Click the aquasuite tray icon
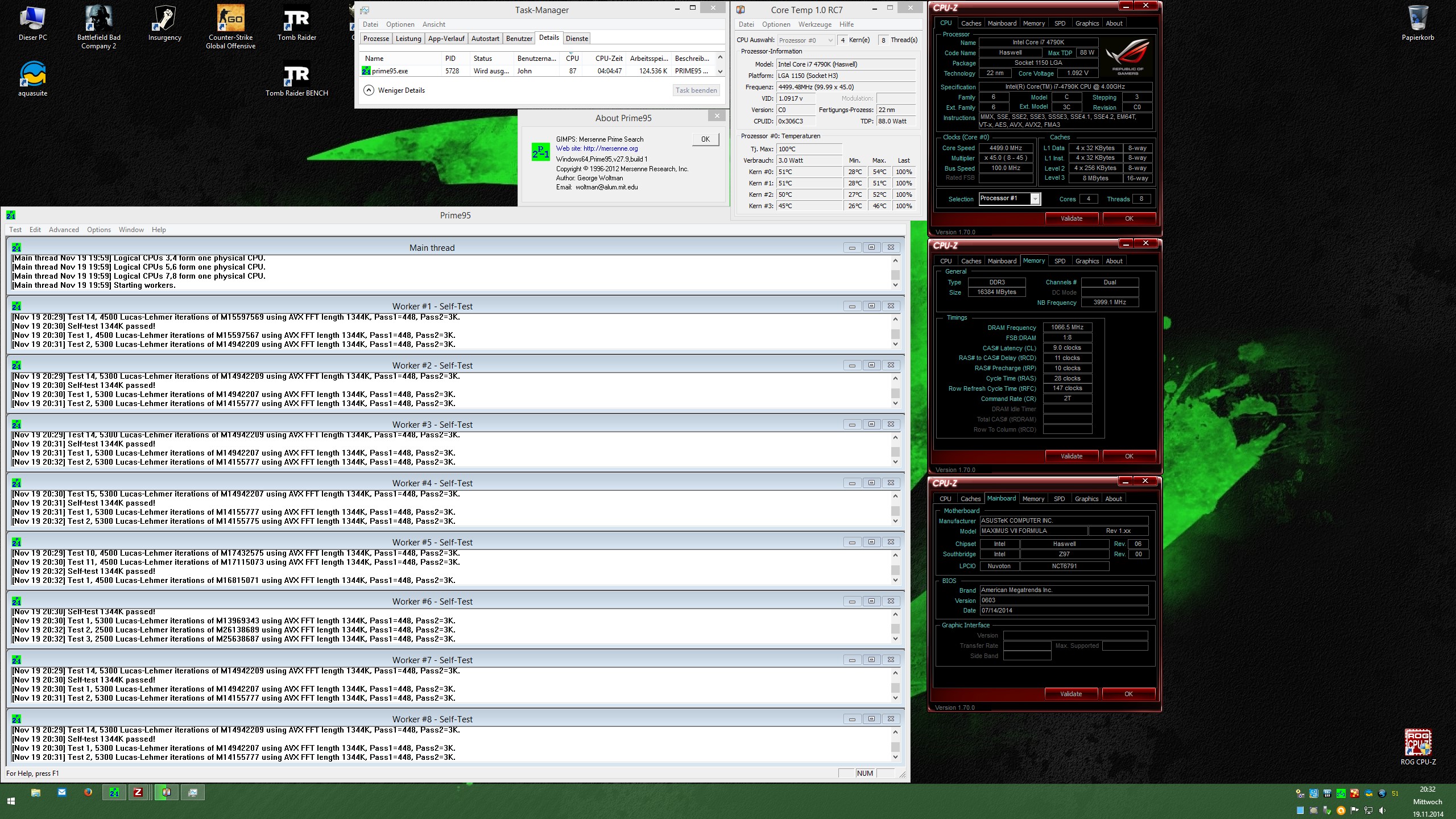 pos(1368,793)
